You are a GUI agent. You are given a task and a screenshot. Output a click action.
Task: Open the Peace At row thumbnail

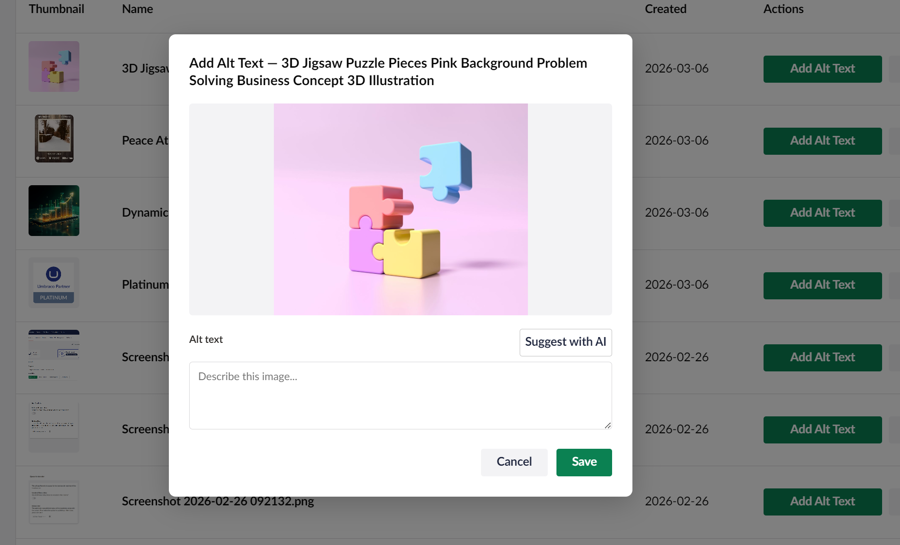pos(54,139)
